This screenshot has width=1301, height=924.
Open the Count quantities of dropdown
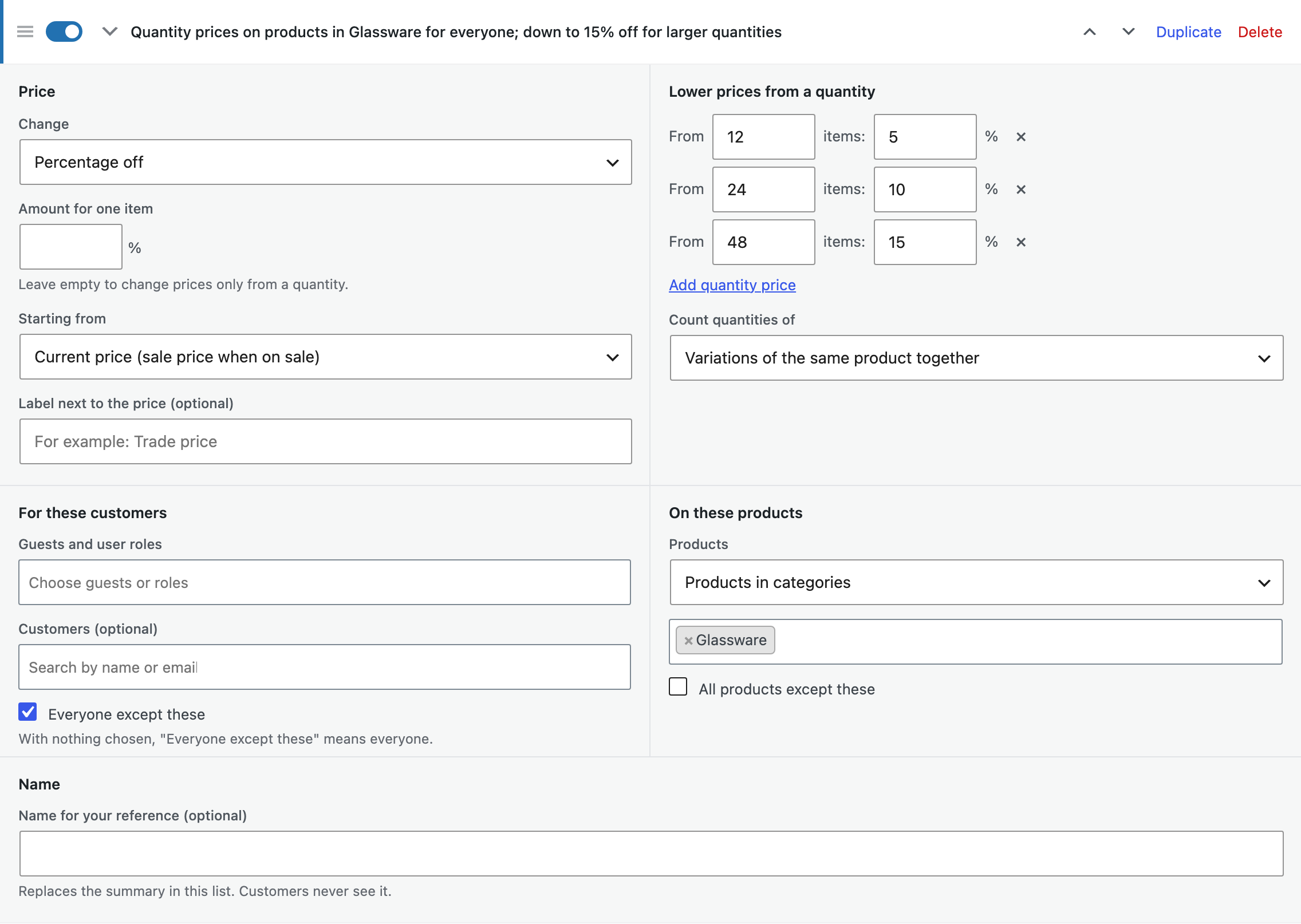[976, 358]
